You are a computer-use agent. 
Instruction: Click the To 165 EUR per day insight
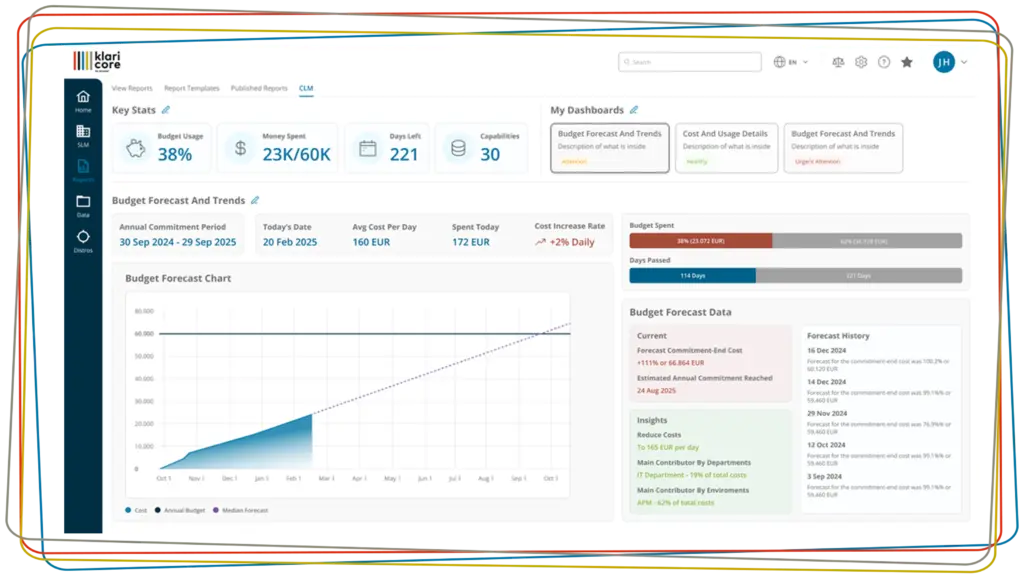[x=668, y=448]
